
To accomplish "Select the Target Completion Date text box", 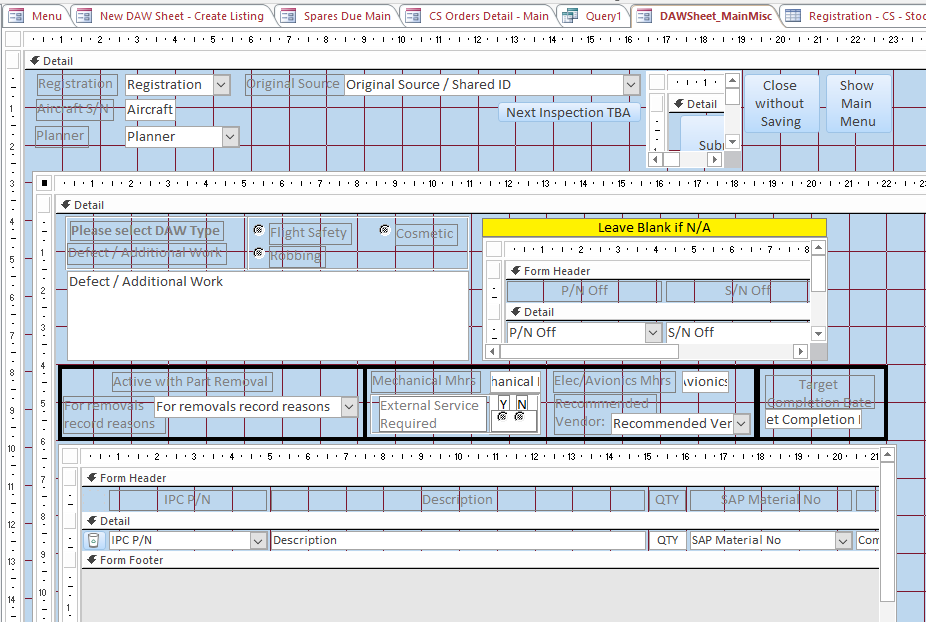I will [813, 419].
